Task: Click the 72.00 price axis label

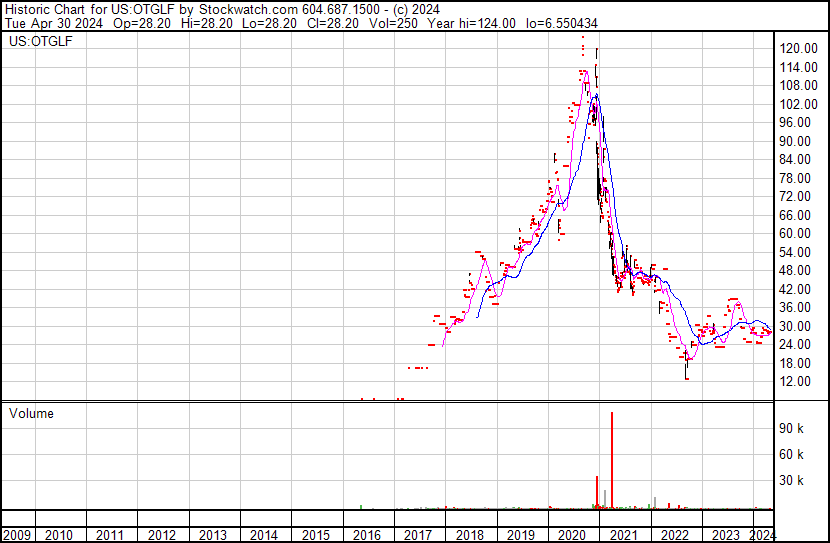Action: coord(796,197)
